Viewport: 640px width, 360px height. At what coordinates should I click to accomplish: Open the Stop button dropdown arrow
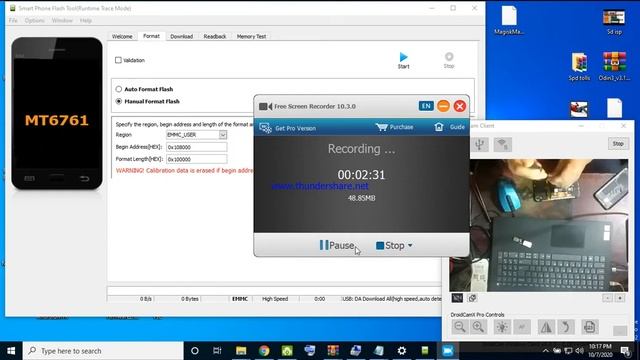click(410, 245)
